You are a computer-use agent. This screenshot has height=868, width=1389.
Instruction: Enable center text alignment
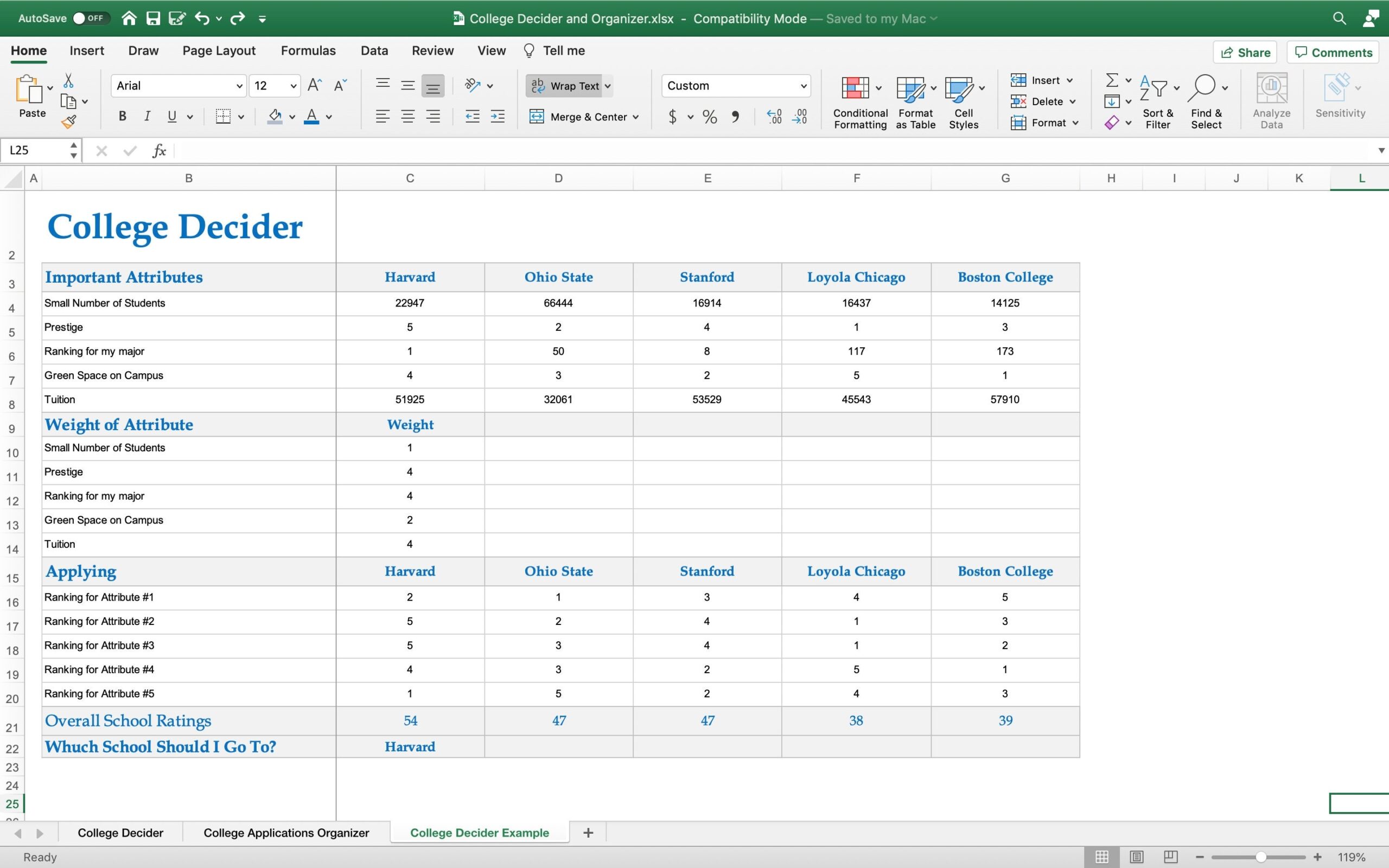pyautogui.click(x=407, y=117)
